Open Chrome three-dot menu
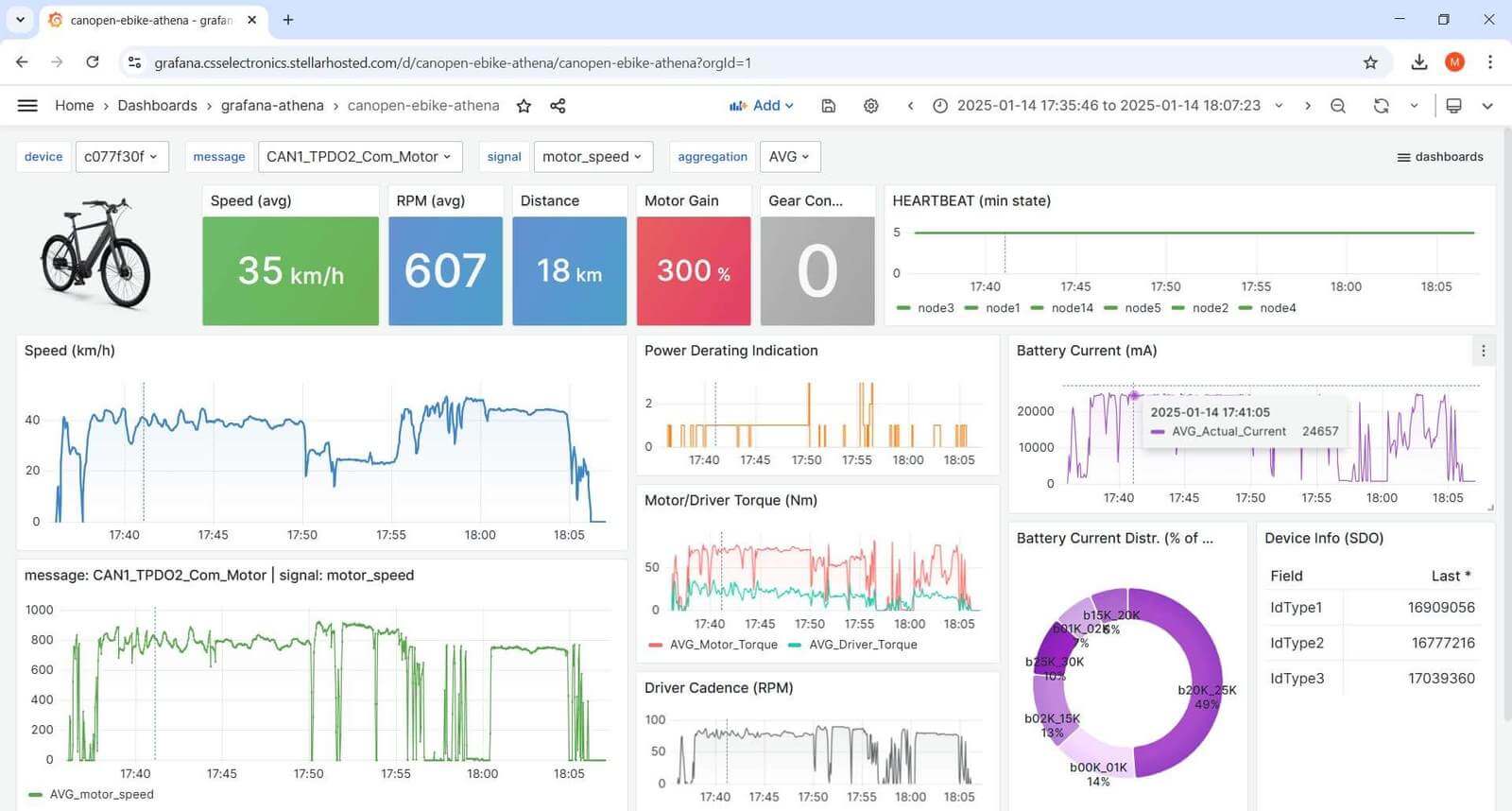 (x=1490, y=62)
